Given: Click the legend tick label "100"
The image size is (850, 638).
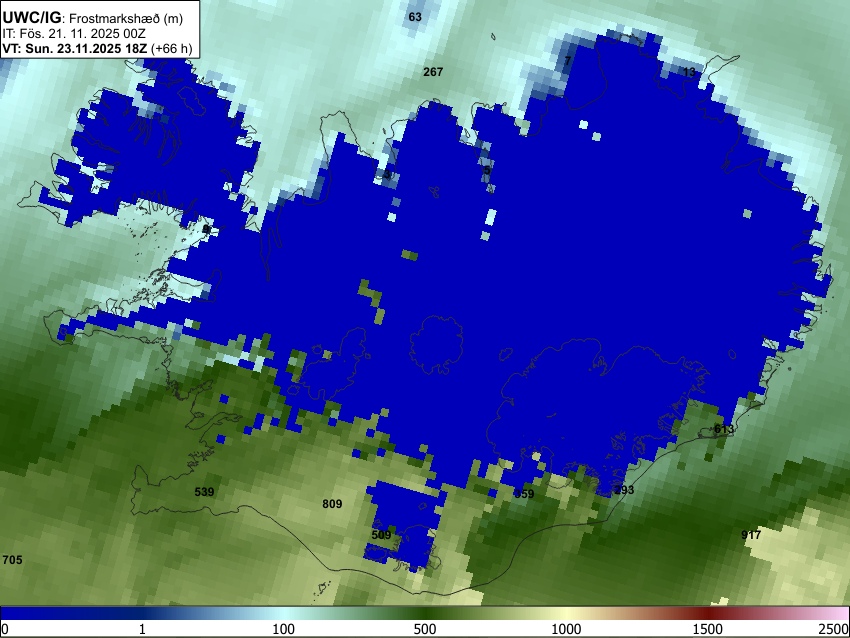Looking at the screenshot, I should pyautogui.click(x=284, y=629).
